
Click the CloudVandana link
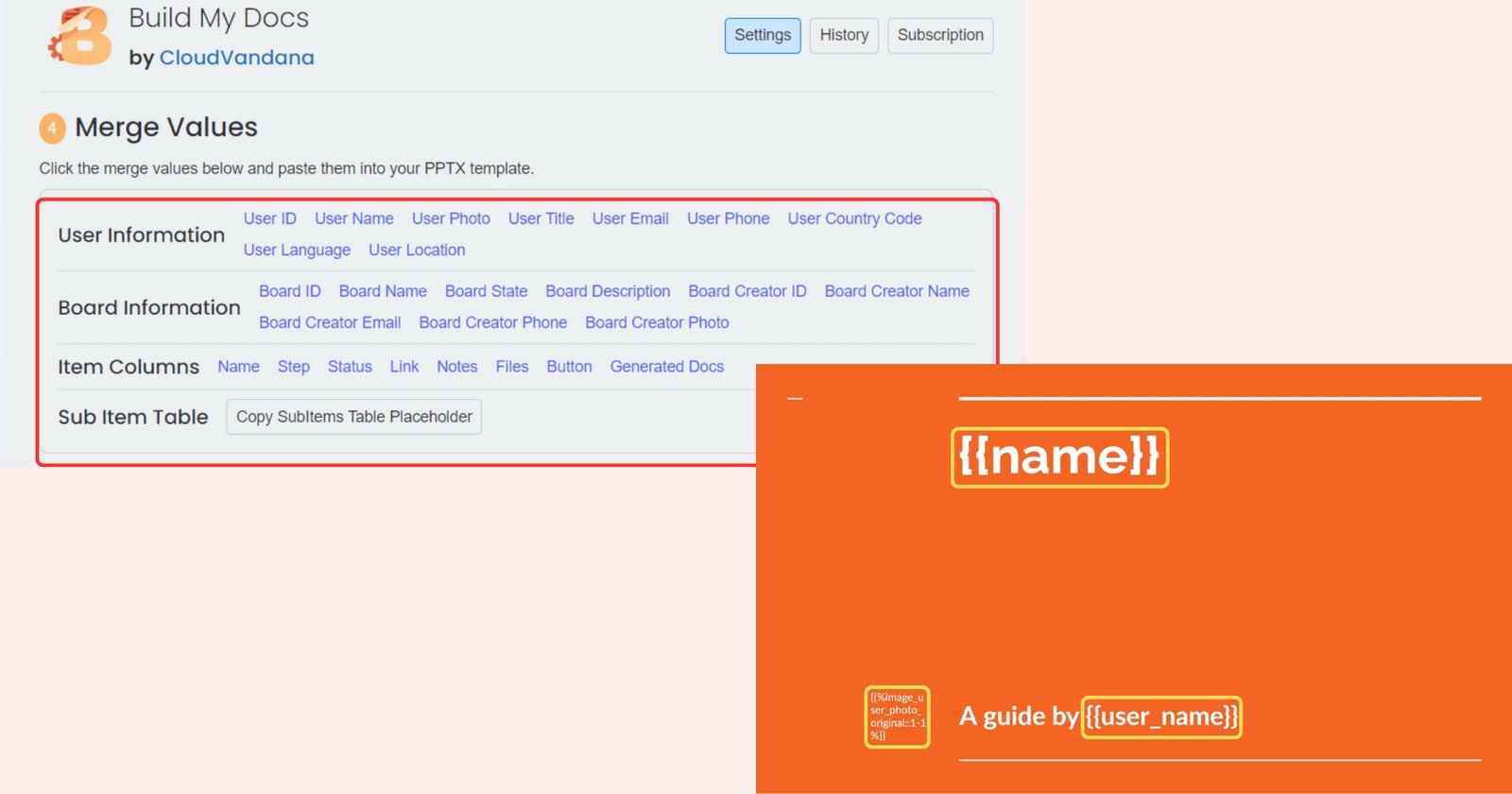point(236,58)
